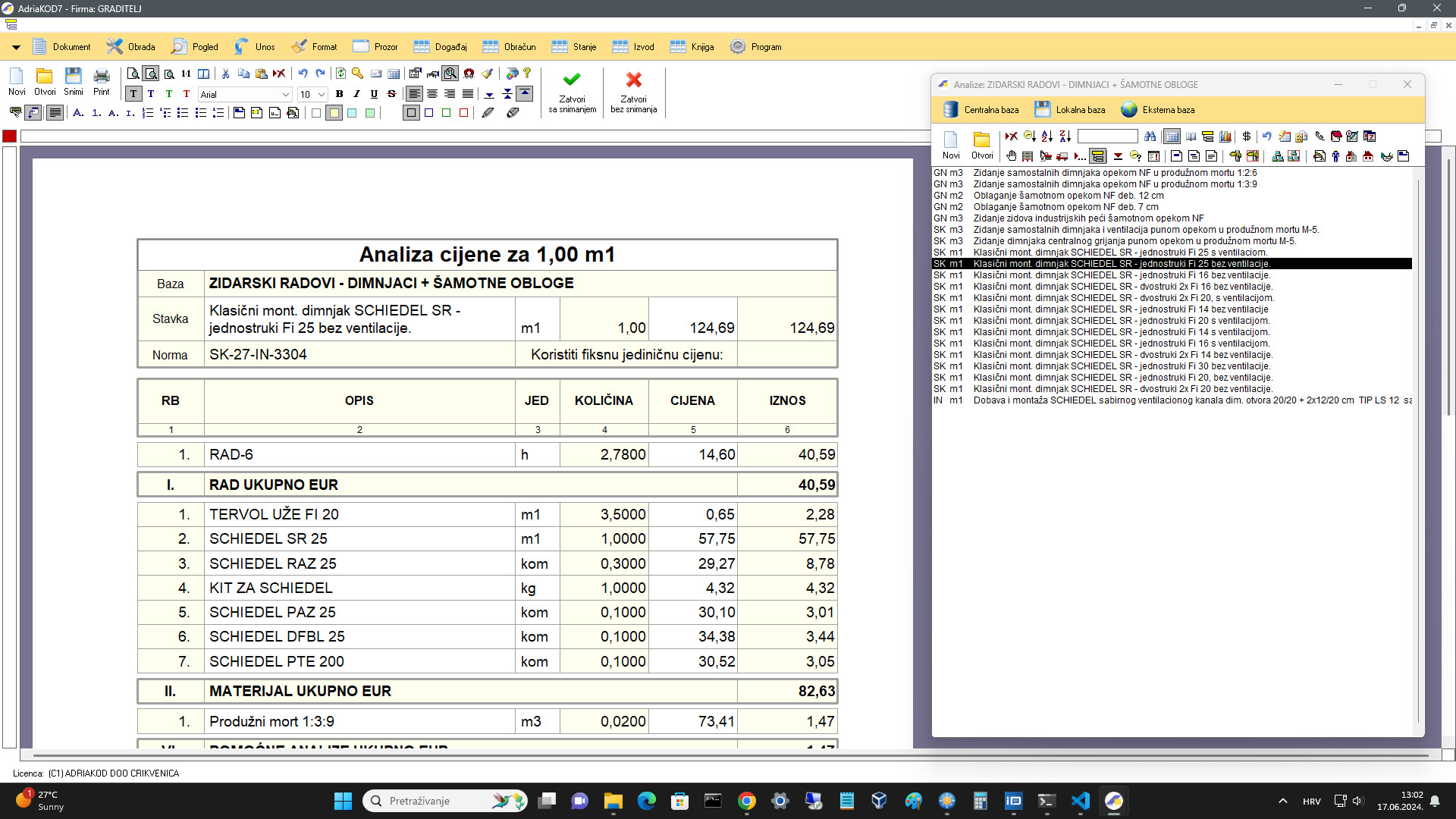1456x819 pixels.
Task: Switch to Lokalna baza tab
Action: click(1070, 110)
